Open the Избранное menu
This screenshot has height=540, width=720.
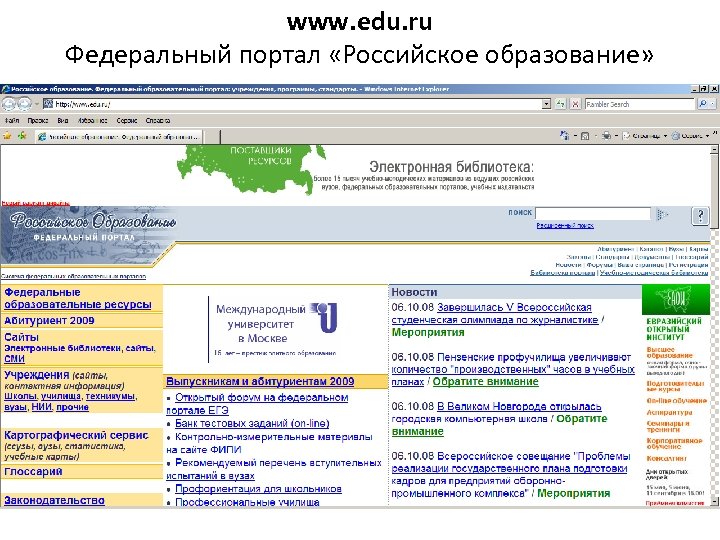click(x=92, y=120)
